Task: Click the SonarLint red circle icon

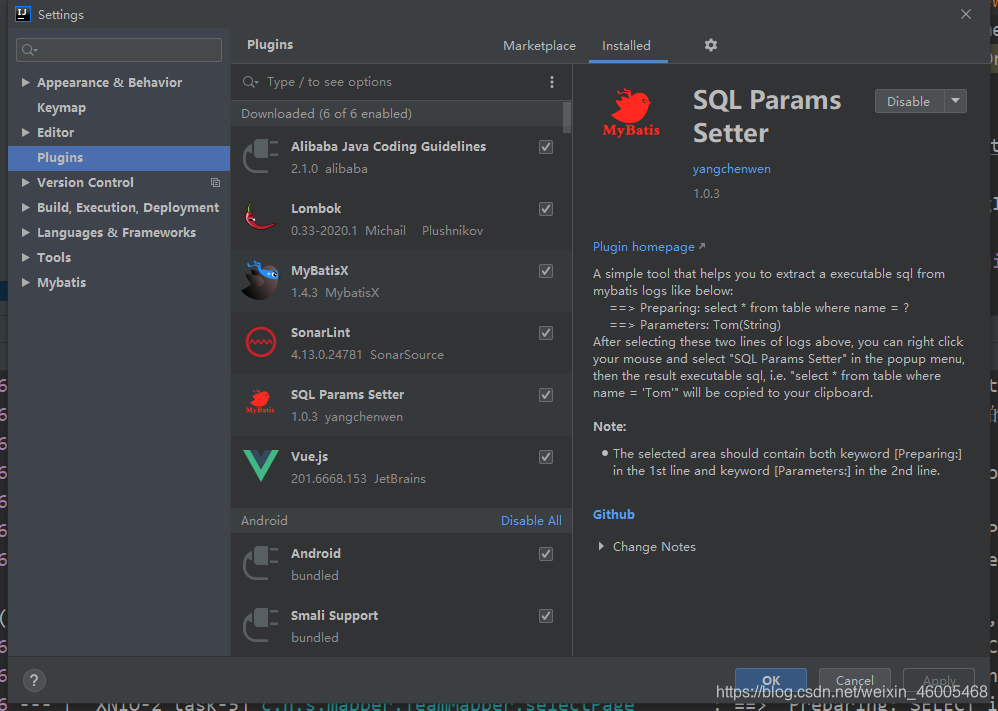Action: click(x=261, y=342)
